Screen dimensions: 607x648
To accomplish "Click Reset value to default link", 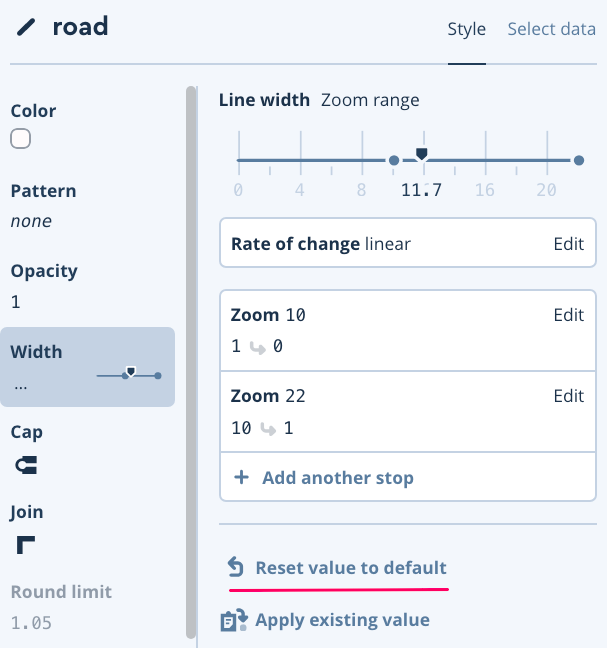I will (350, 568).
